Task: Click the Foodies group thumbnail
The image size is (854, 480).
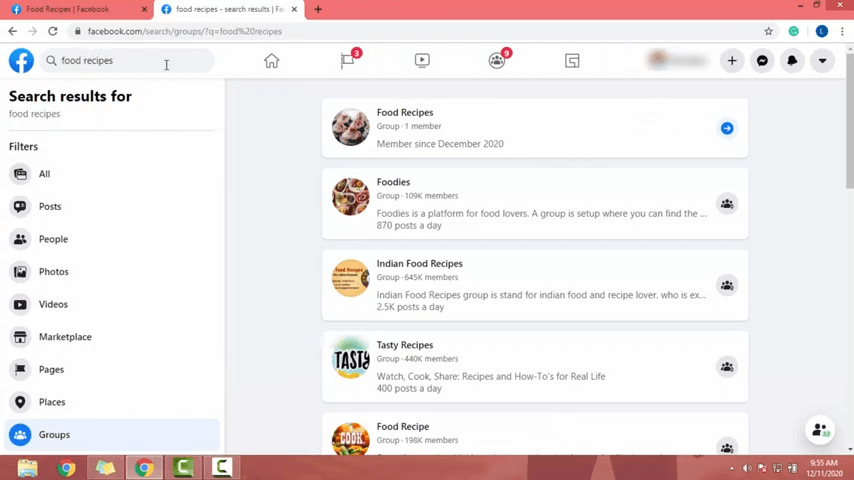Action: tap(351, 197)
